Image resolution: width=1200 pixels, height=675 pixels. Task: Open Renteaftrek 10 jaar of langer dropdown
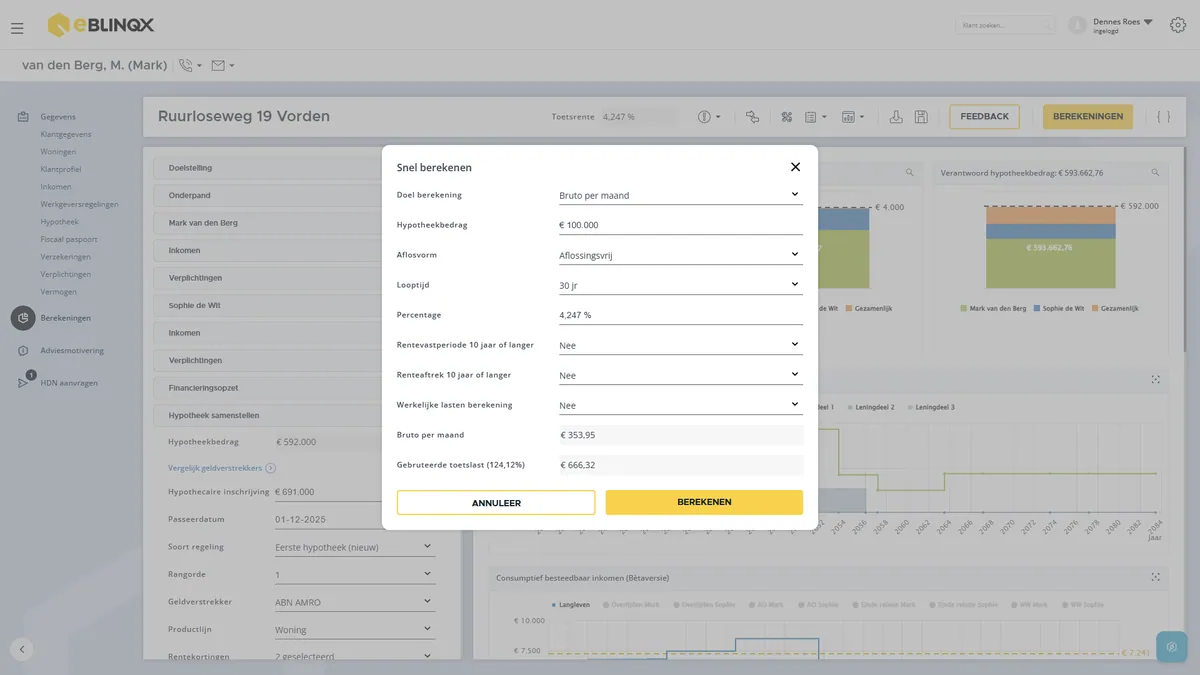pyautogui.click(x=680, y=375)
